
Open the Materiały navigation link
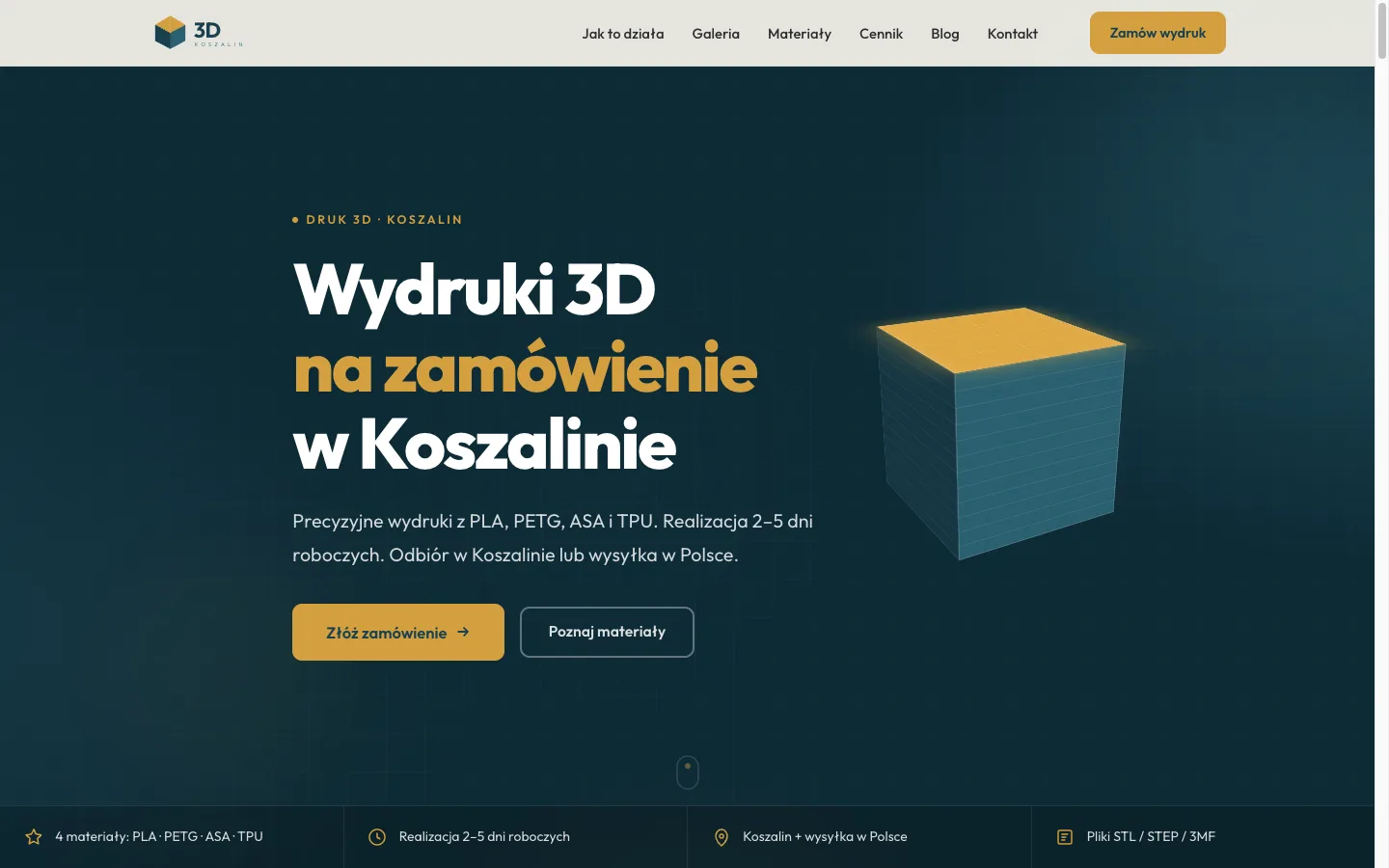click(x=800, y=34)
